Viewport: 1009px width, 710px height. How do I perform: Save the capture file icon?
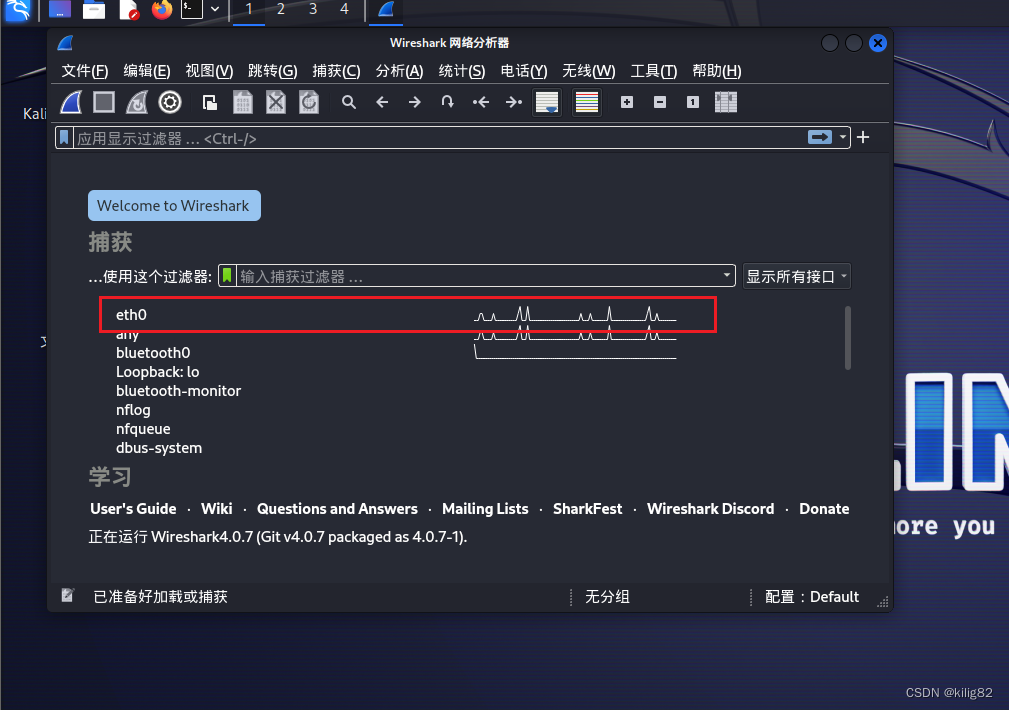point(243,102)
